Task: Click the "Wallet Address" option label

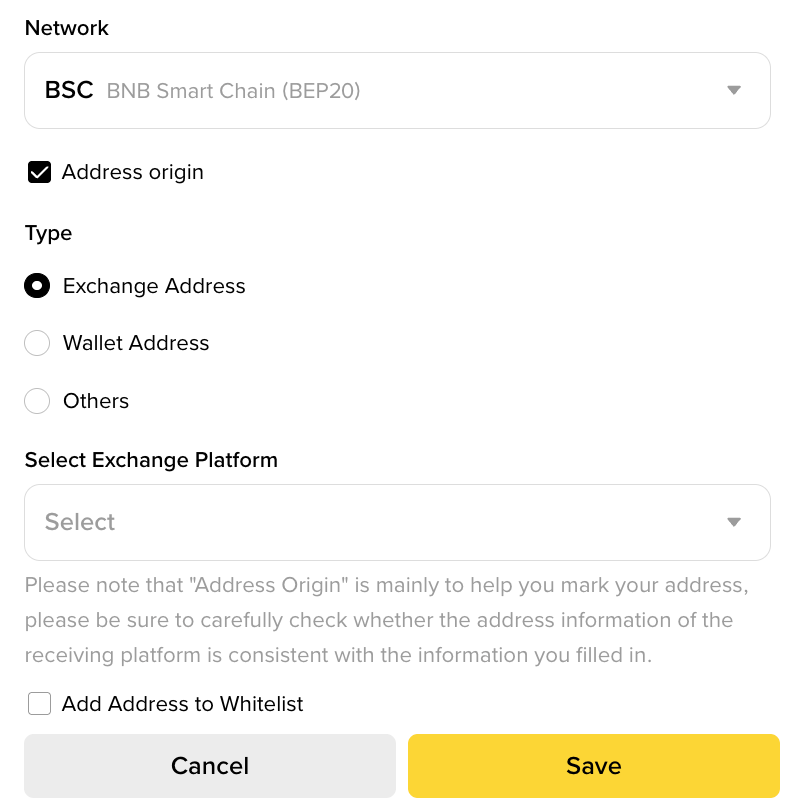Action: point(136,343)
